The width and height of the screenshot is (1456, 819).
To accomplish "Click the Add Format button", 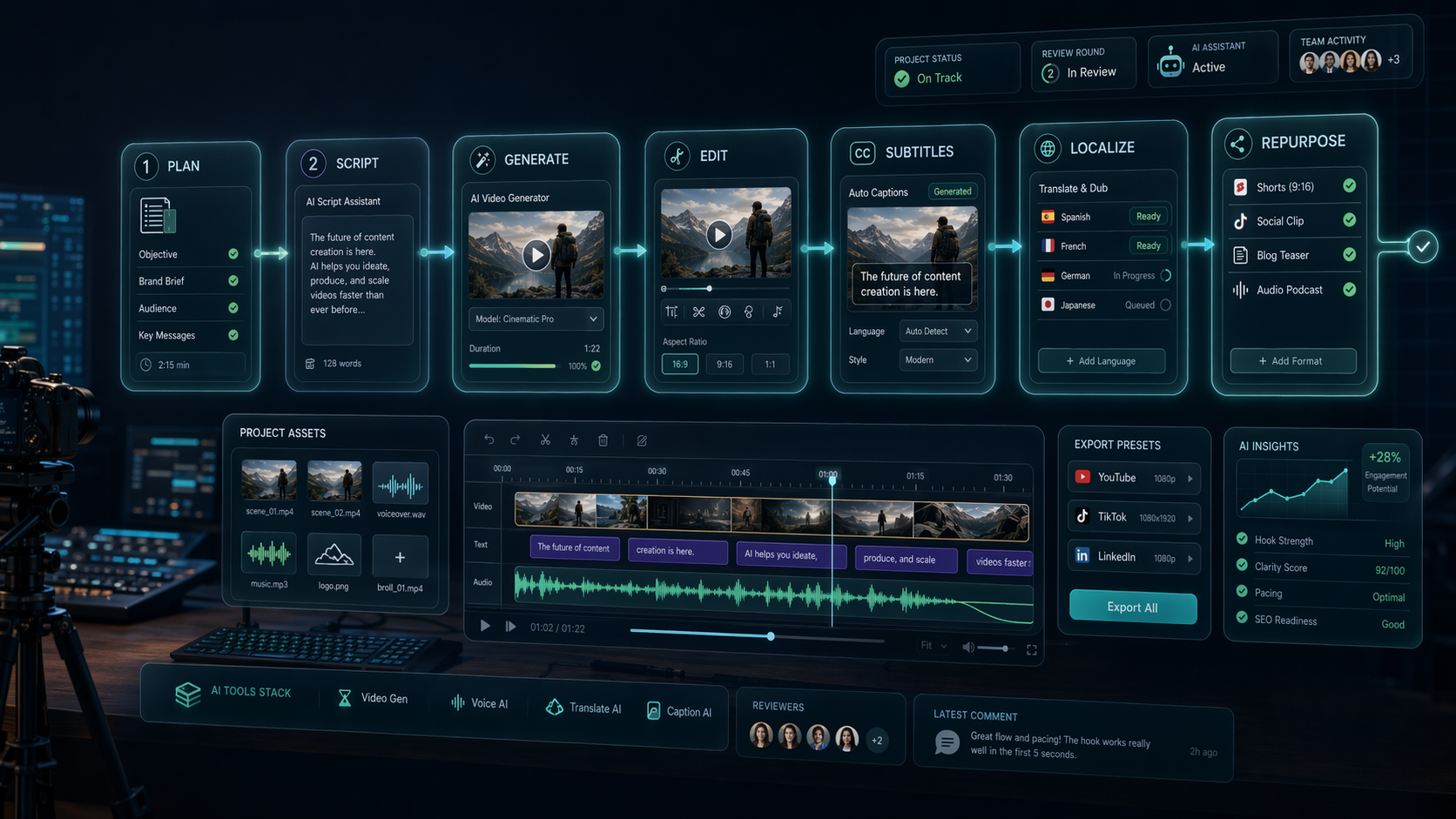I will [x=1292, y=360].
